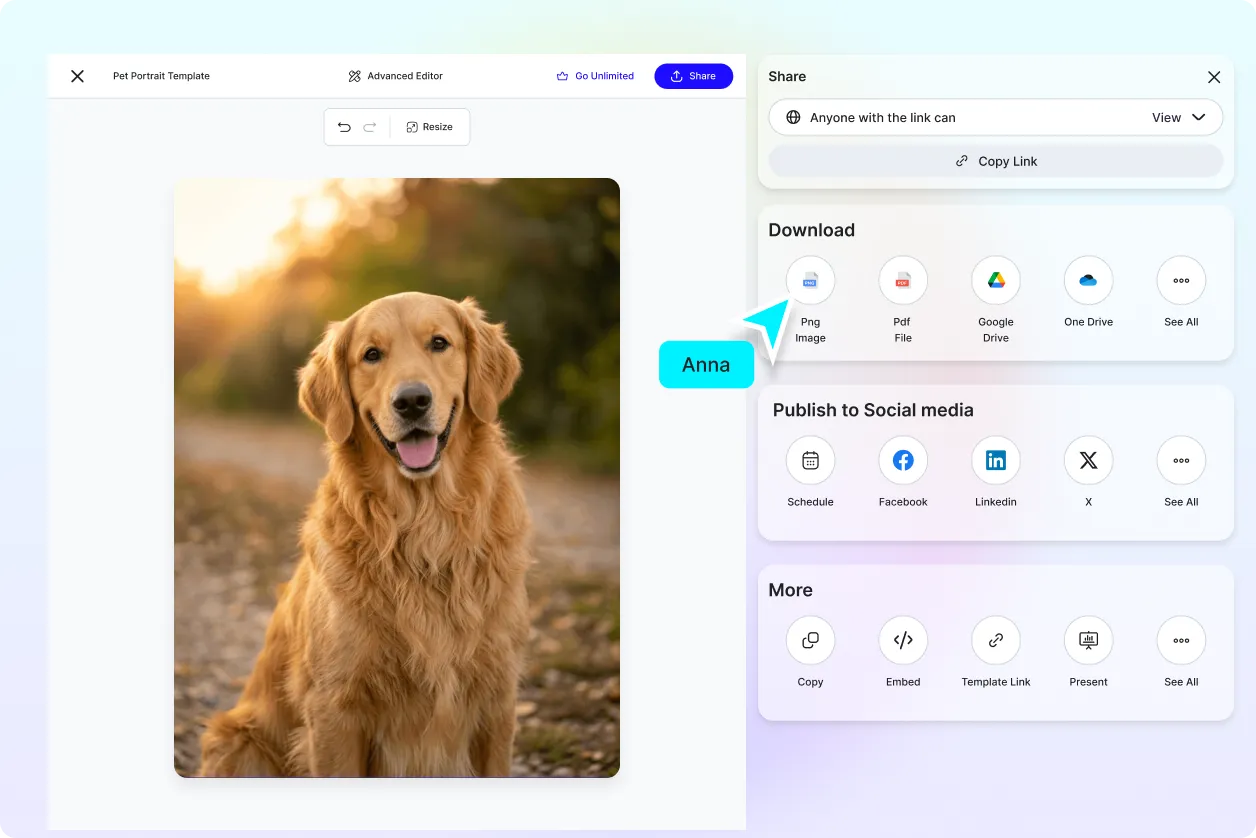Screen dimensions: 1256x838
Task: Click Go Unlimited upgrade link
Action: point(595,76)
